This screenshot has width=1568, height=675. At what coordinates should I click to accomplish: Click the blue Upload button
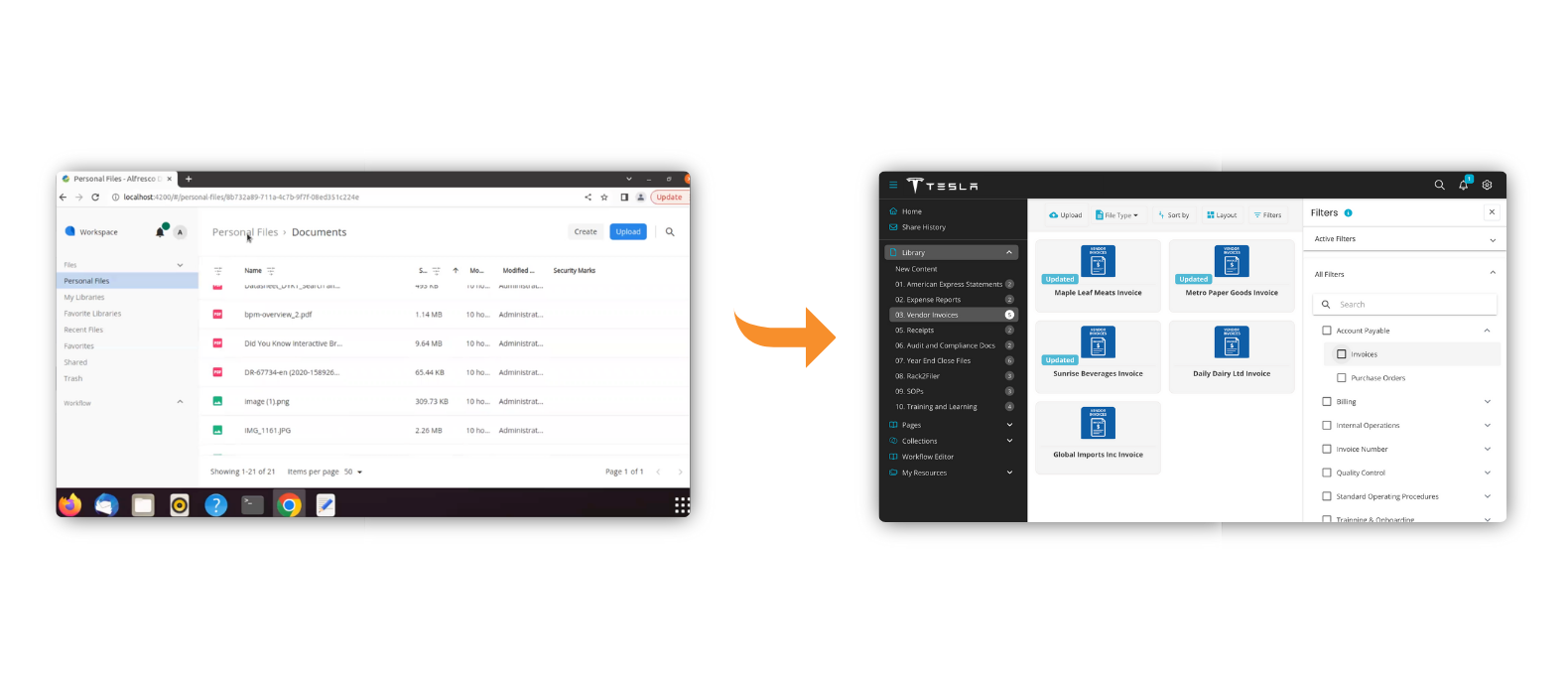pyautogui.click(x=628, y=231)
